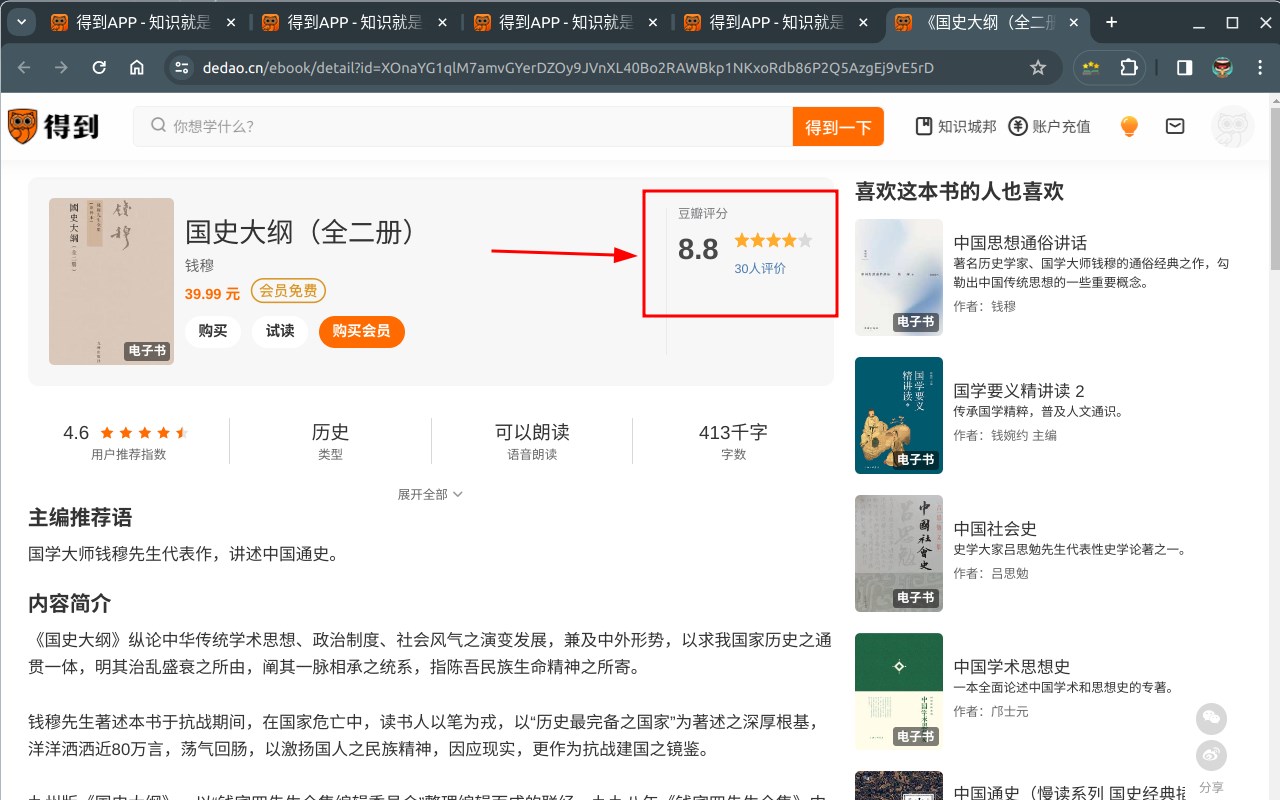Open the tab search dropdown arrow
This screenshot has height=800, width=1280.
(20, 22)
